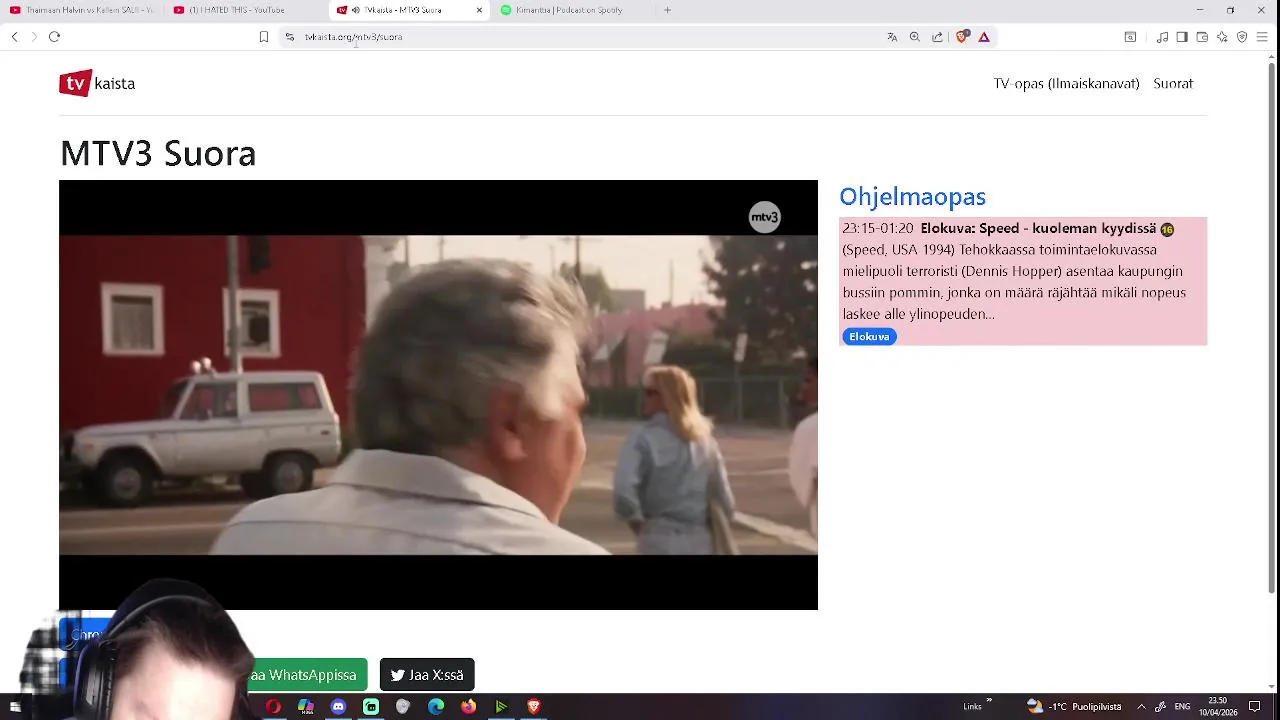
Task: Open the Brave Wallet icon
Action: click(1202, 37)
